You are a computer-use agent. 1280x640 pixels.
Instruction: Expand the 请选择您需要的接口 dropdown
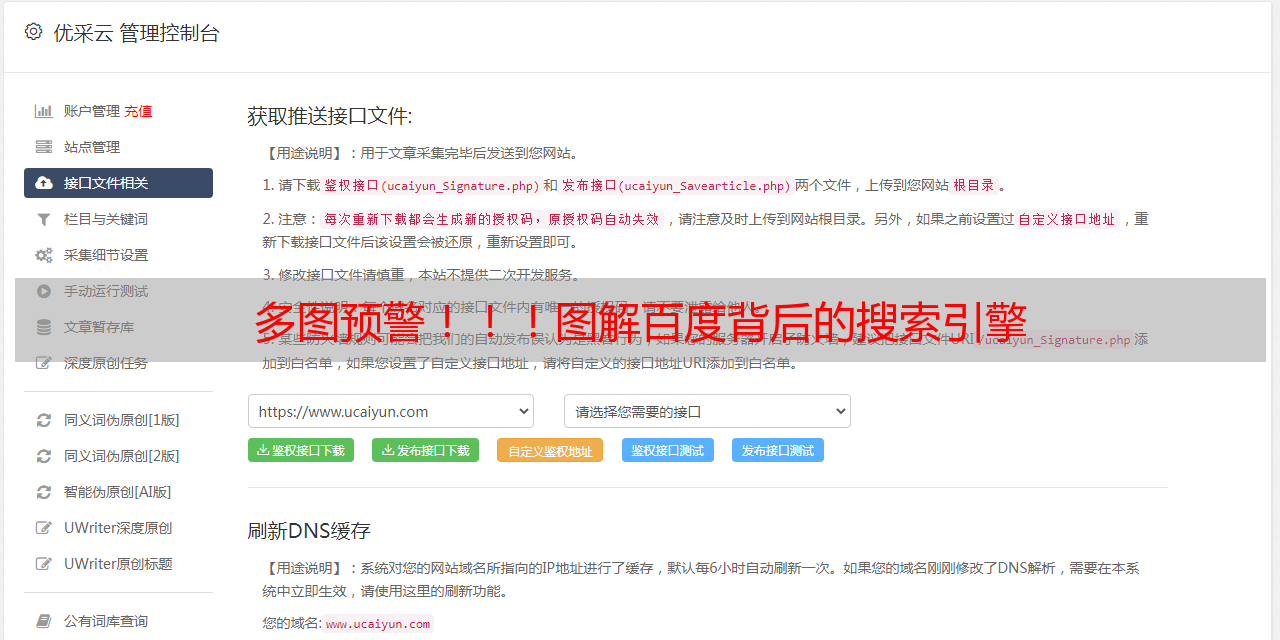pos(707,411)
